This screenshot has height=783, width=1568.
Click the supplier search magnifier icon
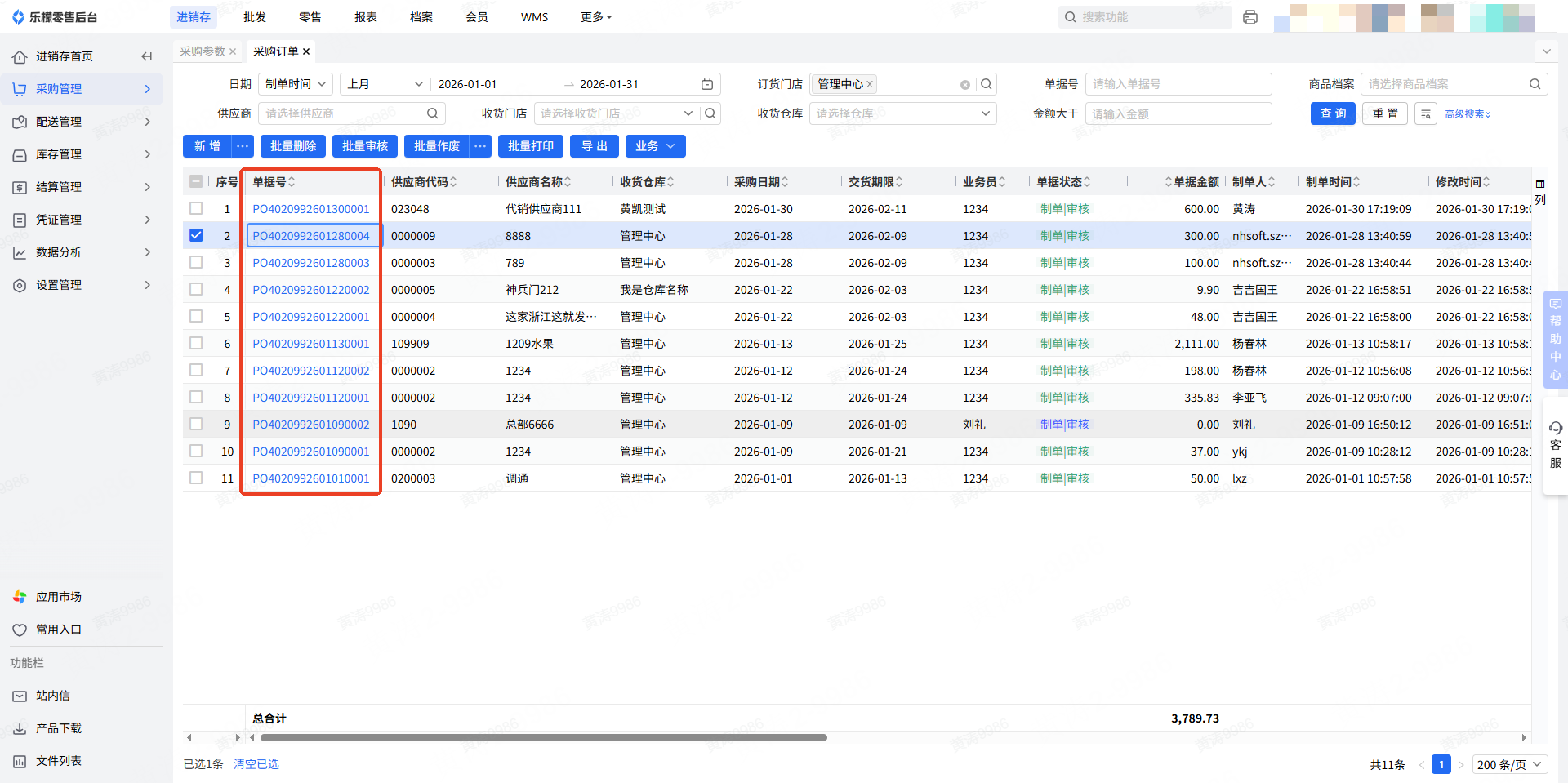click(x=432, y=113)
